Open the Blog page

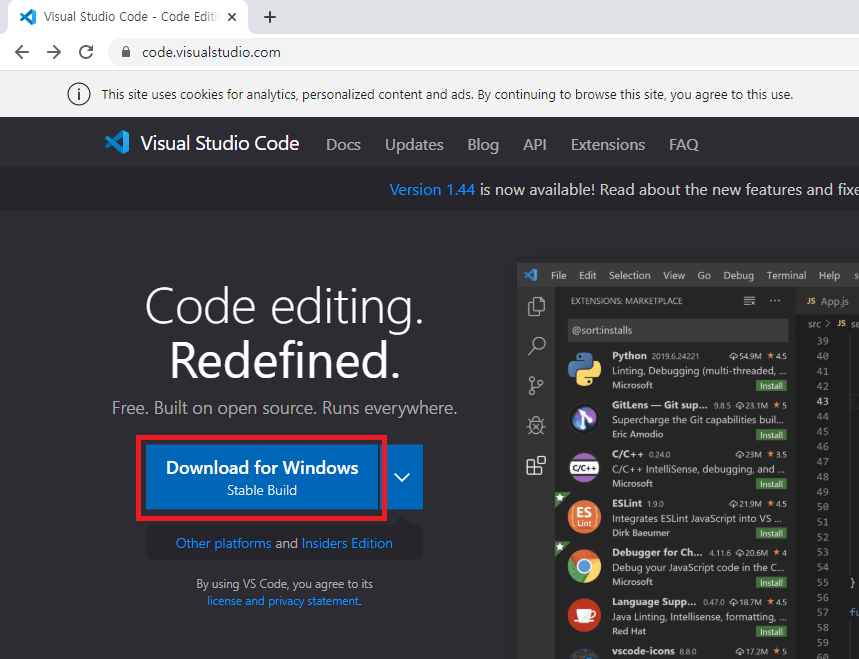(x=483, y=145)
